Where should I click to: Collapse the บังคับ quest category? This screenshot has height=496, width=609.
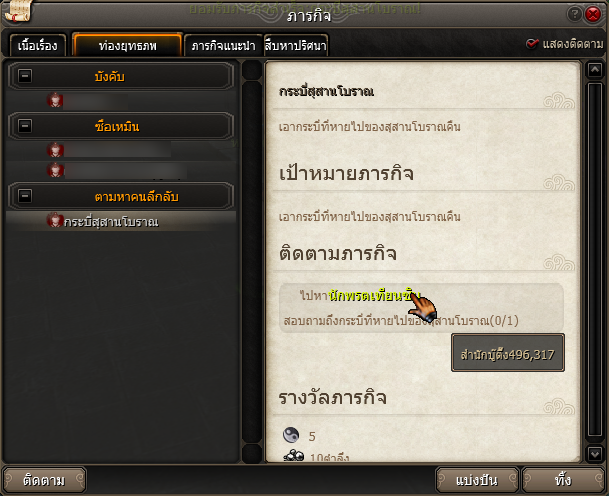25,76
